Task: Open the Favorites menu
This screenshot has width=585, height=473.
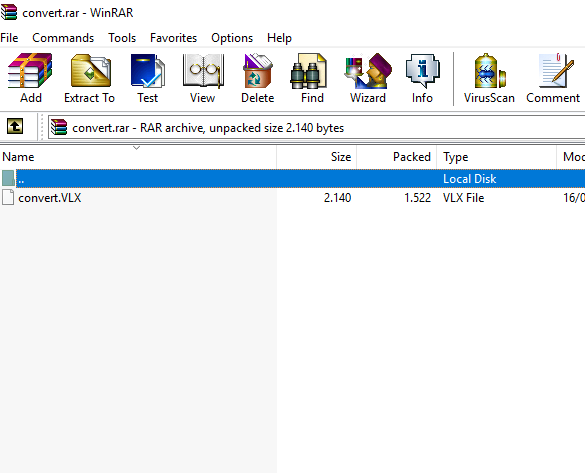Action: click(x=173, y=38)
